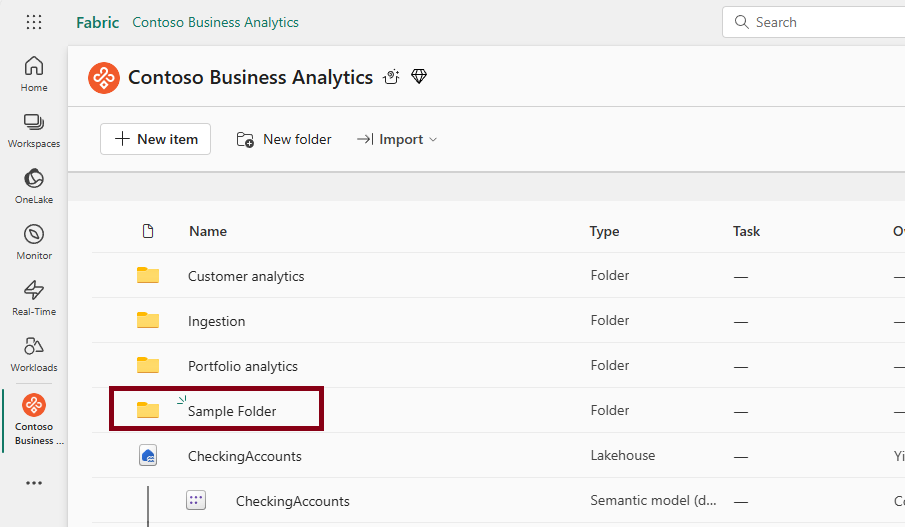Open the Sample Folder

tap(232, 411)
